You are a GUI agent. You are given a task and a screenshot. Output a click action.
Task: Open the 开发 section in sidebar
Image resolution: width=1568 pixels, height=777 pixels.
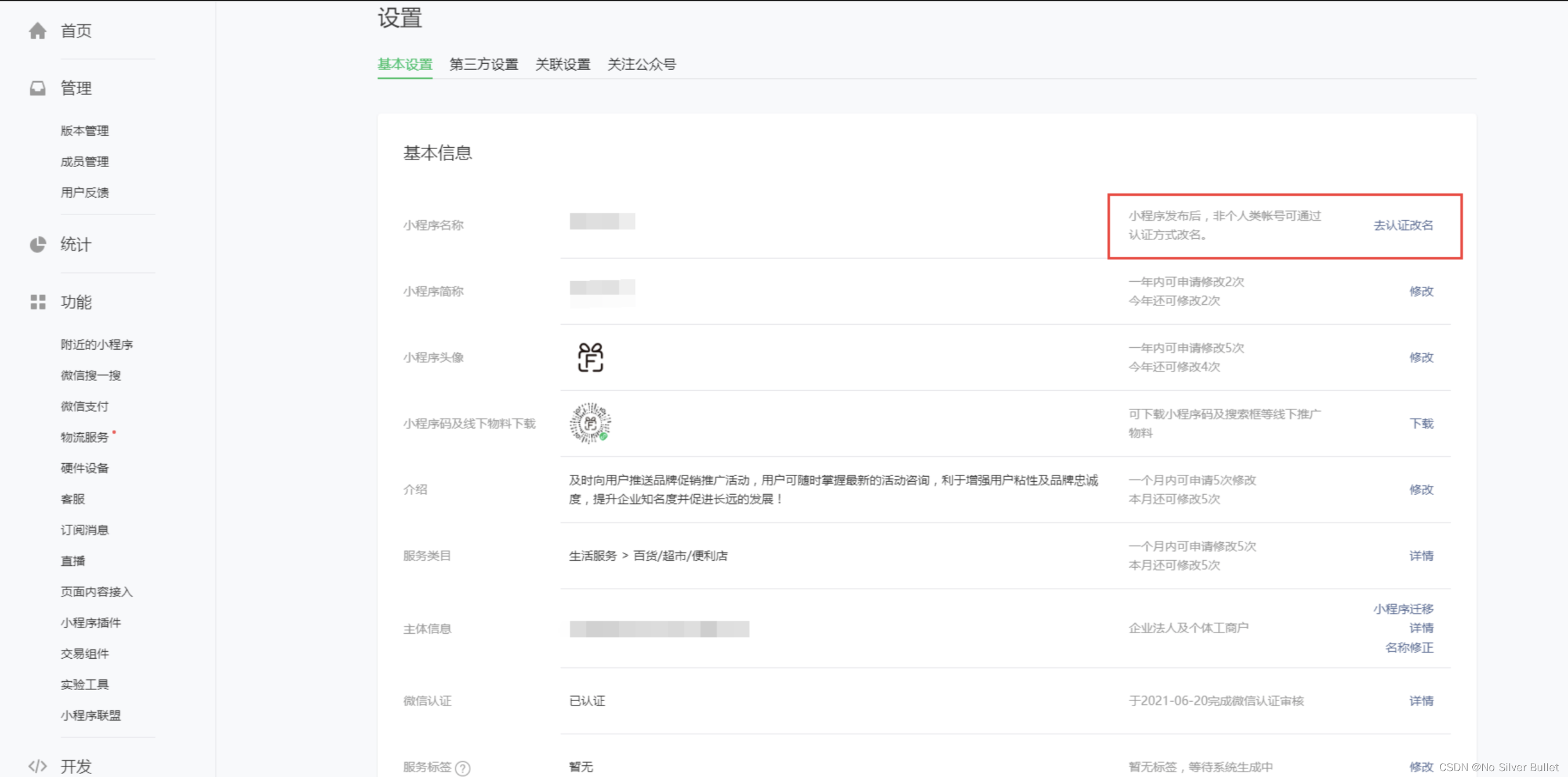click(x=76, y=766)
